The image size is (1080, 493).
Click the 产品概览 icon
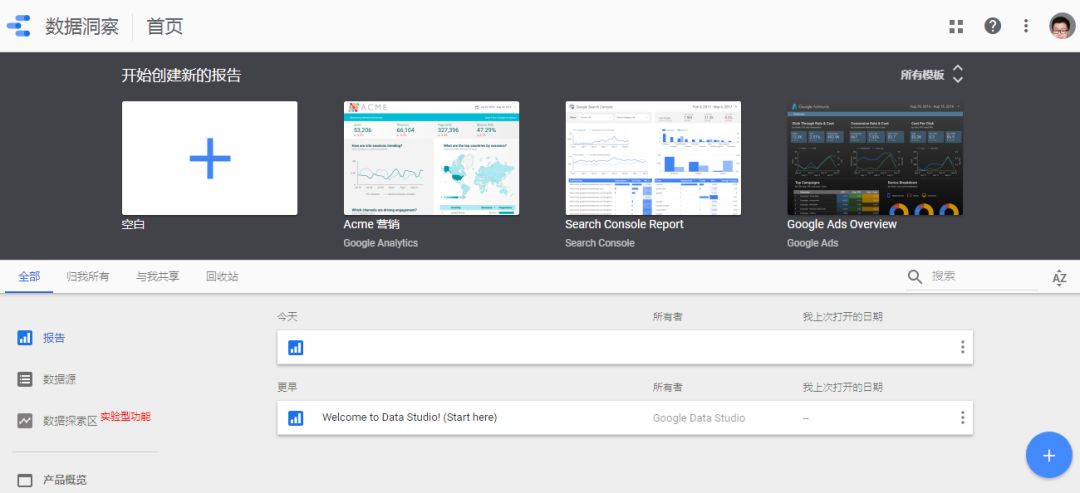pos(25,481)
